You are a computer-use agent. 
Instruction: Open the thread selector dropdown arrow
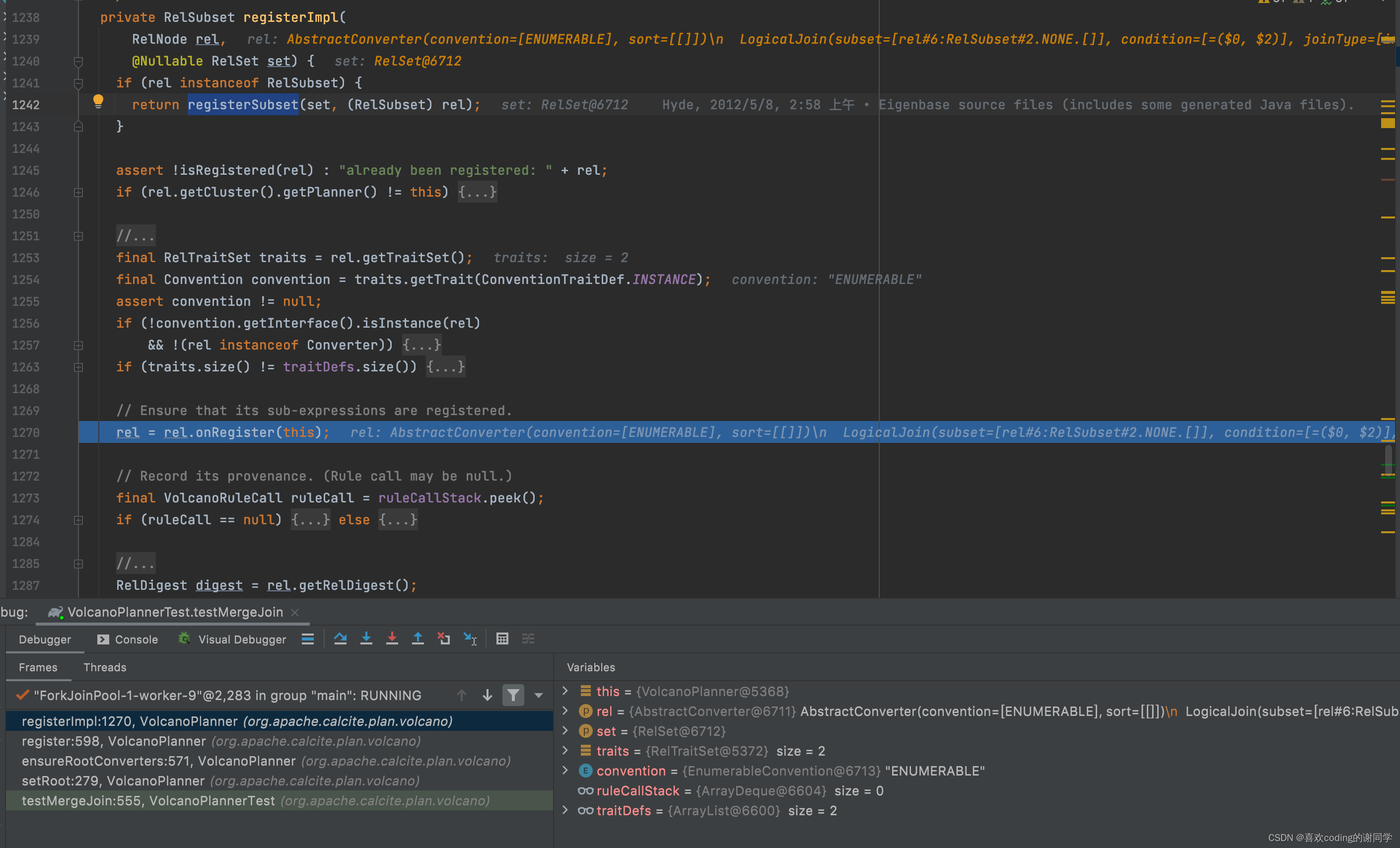[539, 695]
